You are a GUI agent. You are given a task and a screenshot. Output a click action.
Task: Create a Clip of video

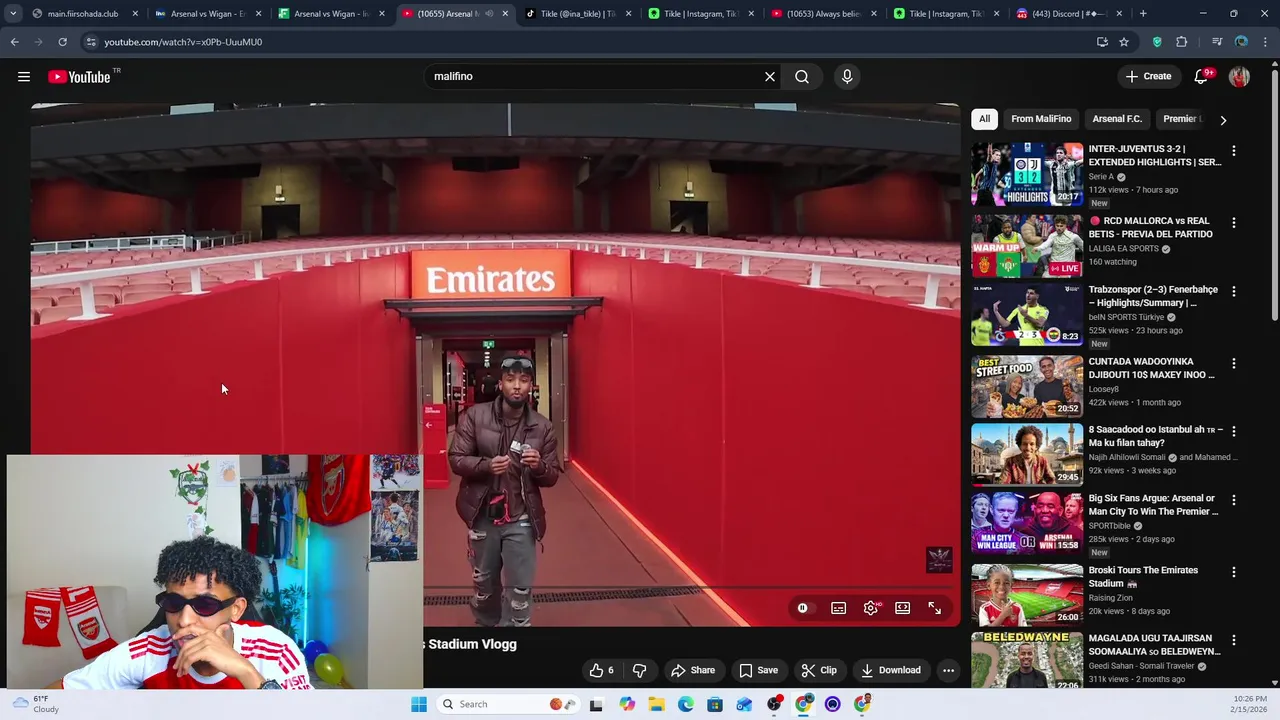click(819, 671)
